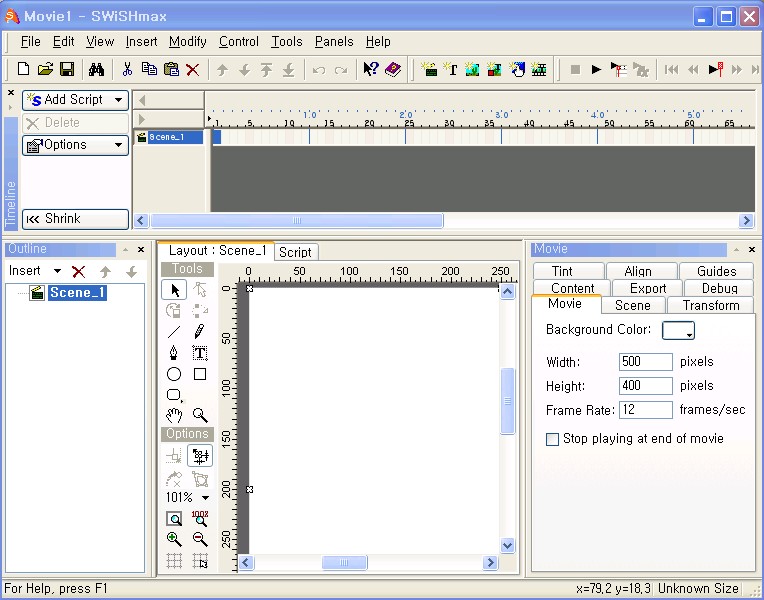Select the Scene_1 row in the timeline
The width and height of the screenshot is (764, 600).
click(x=169, y=137)
